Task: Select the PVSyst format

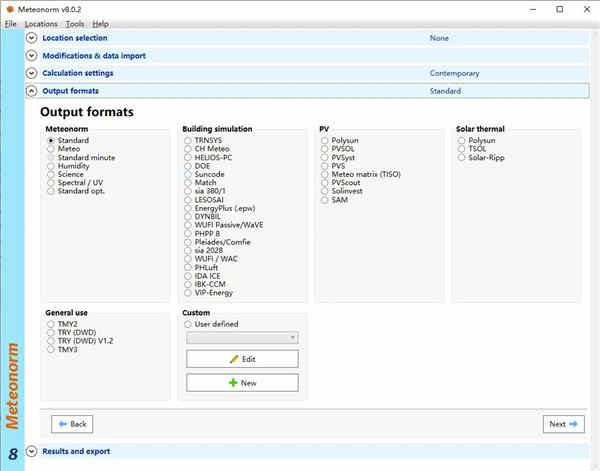Action: (x=338, y=158)
